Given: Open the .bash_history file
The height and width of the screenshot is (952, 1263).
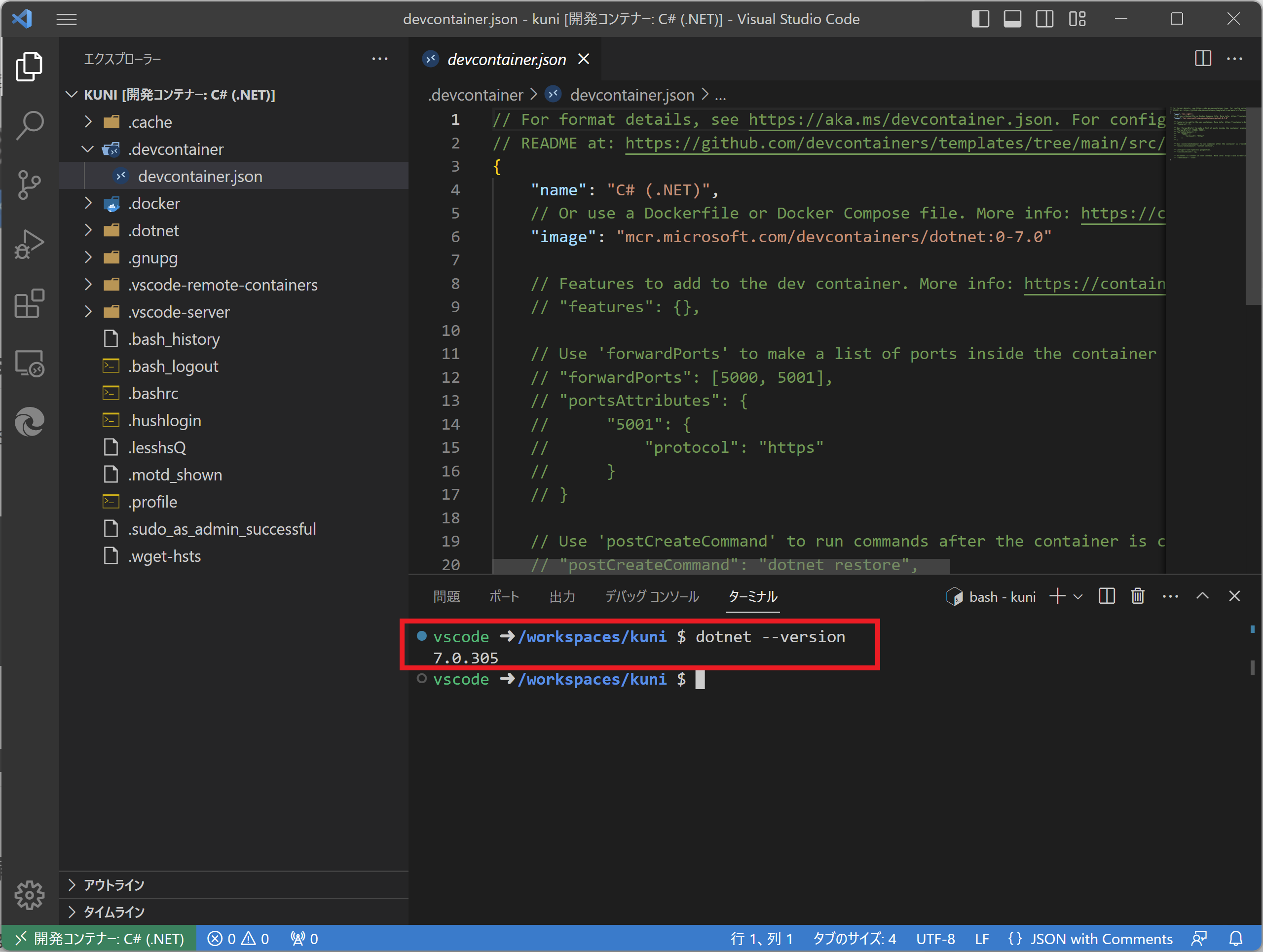Looking at the screenshot, I should [234, 339].
